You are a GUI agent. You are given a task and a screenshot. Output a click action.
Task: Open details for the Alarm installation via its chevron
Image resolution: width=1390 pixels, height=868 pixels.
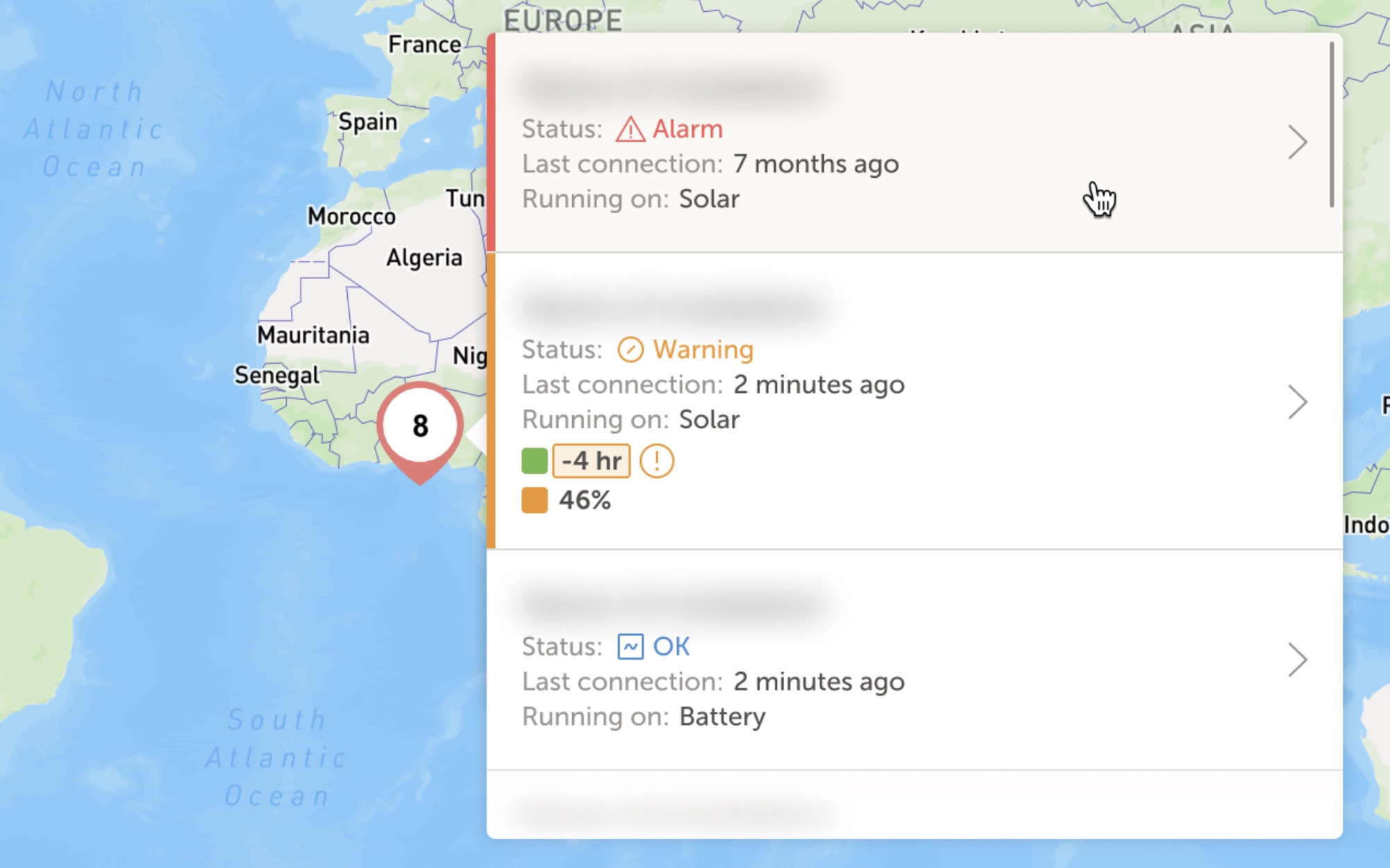click(1297, 141)
